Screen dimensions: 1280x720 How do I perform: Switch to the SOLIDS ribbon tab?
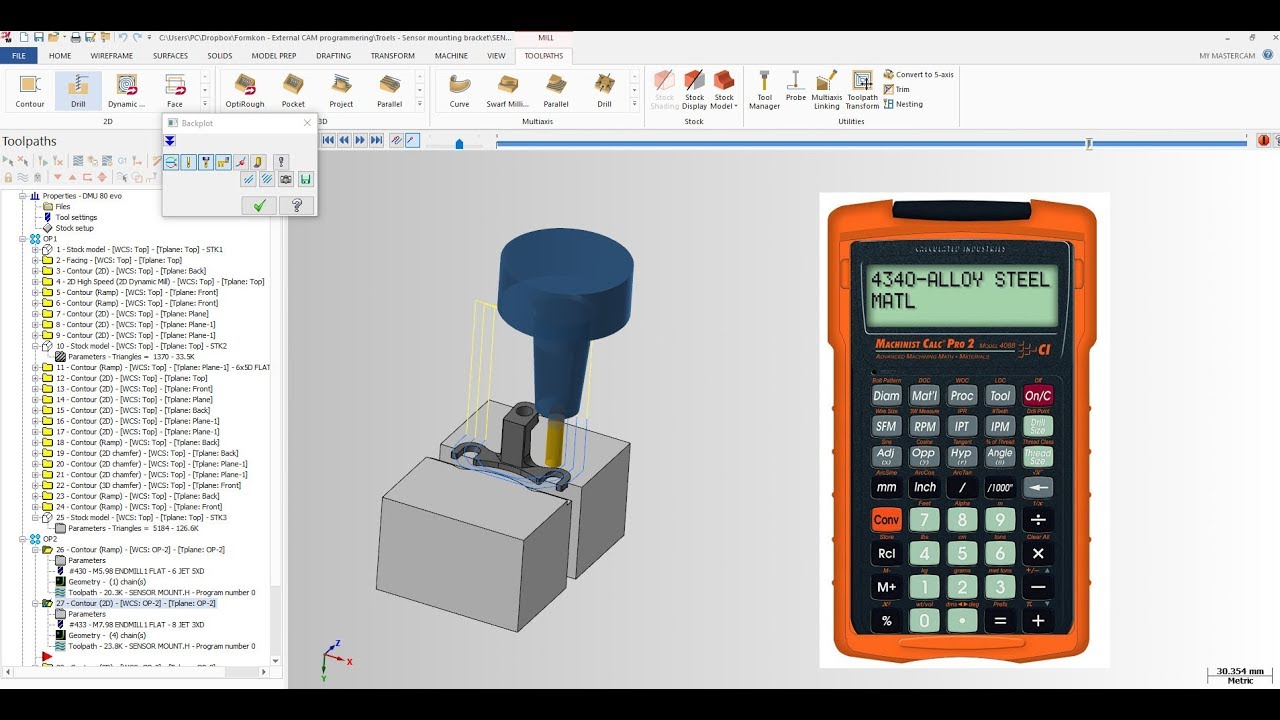click(x=220, y=56)
